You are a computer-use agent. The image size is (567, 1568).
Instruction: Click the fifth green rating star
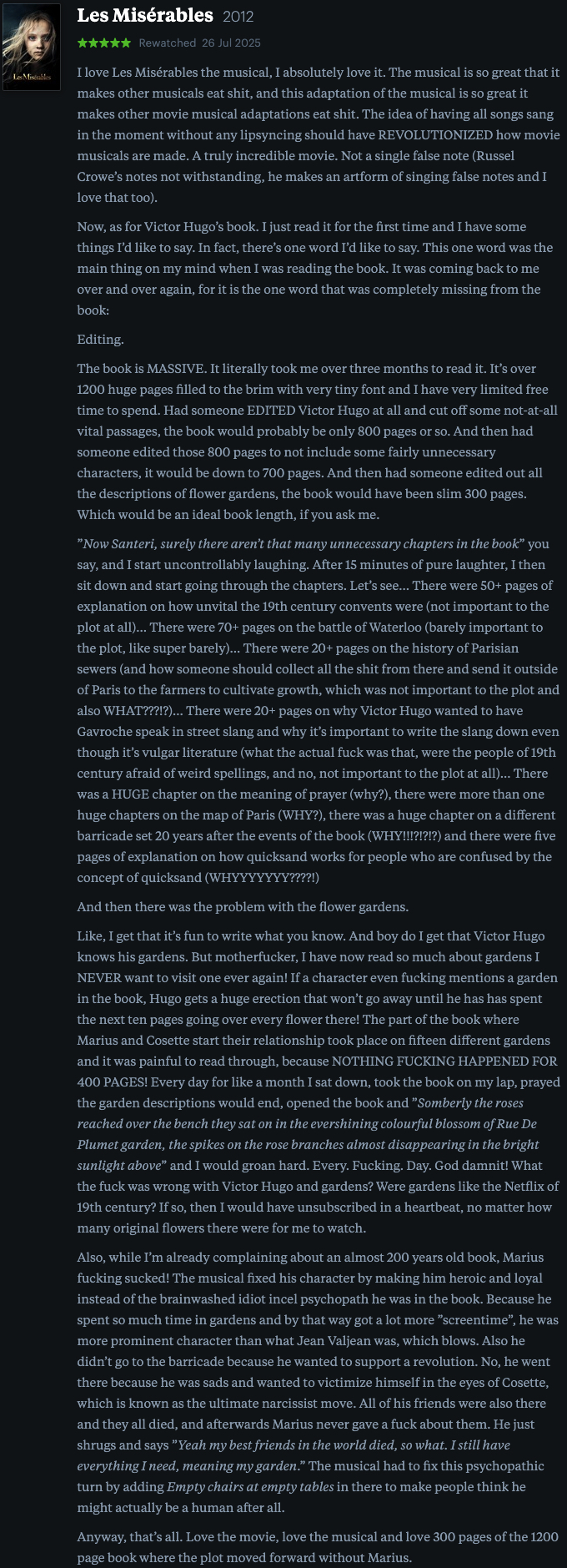(126, 43)
